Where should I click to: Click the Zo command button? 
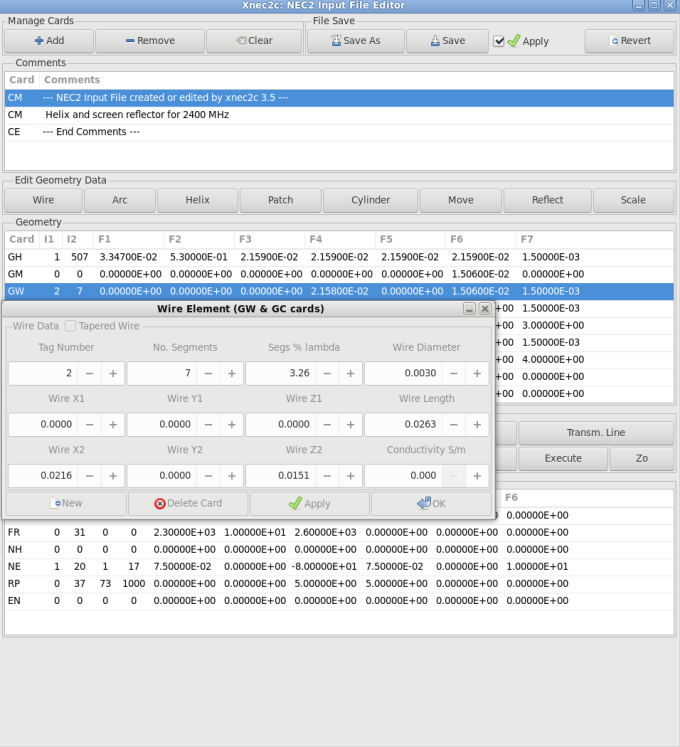642,458
